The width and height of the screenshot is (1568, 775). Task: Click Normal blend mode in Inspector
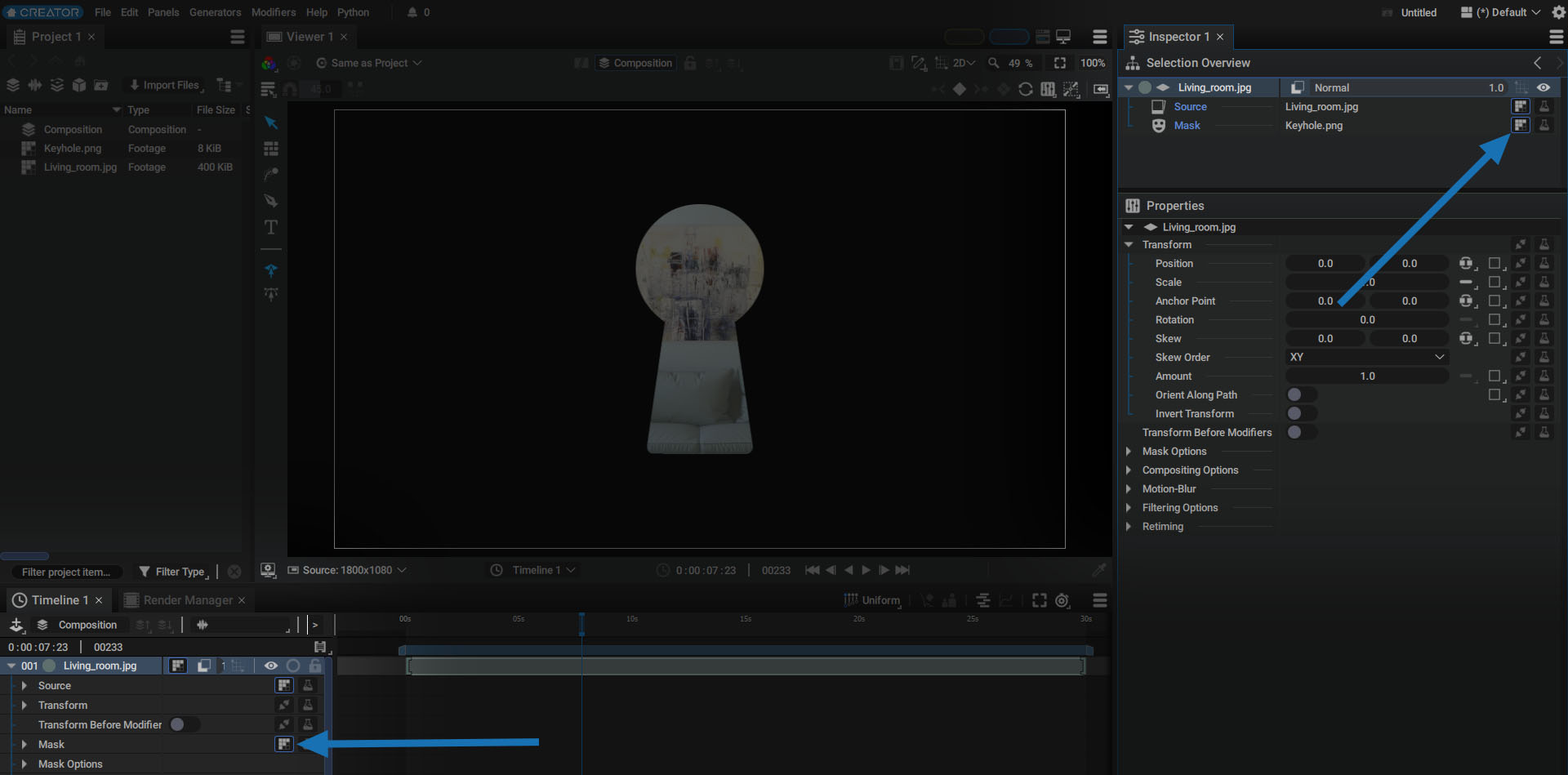[x=1331, y=87]
